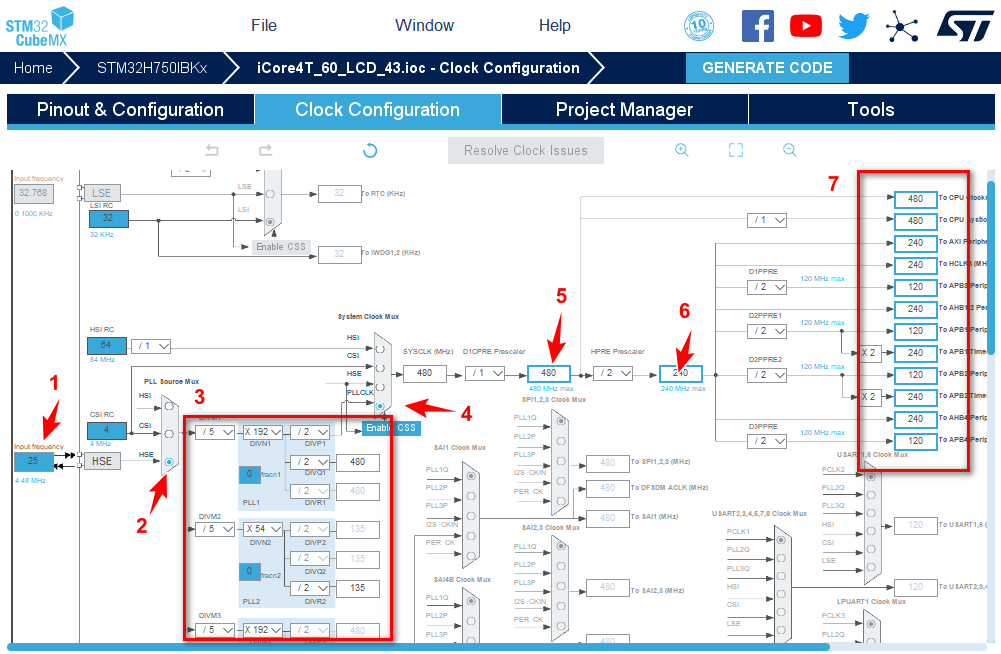
Task: Open the YouTube icon link
Action: 805,26
